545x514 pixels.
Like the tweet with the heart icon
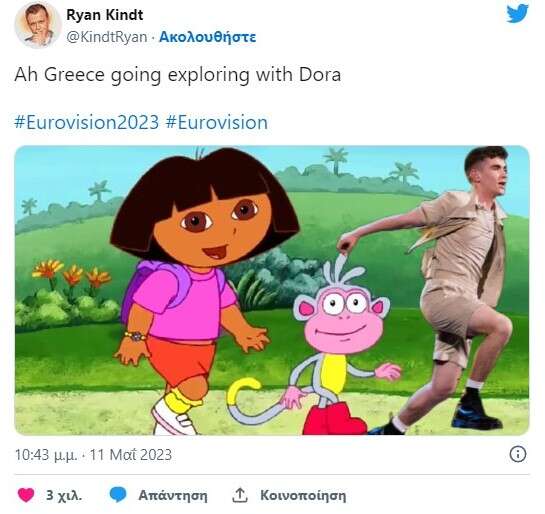point(26,495)
